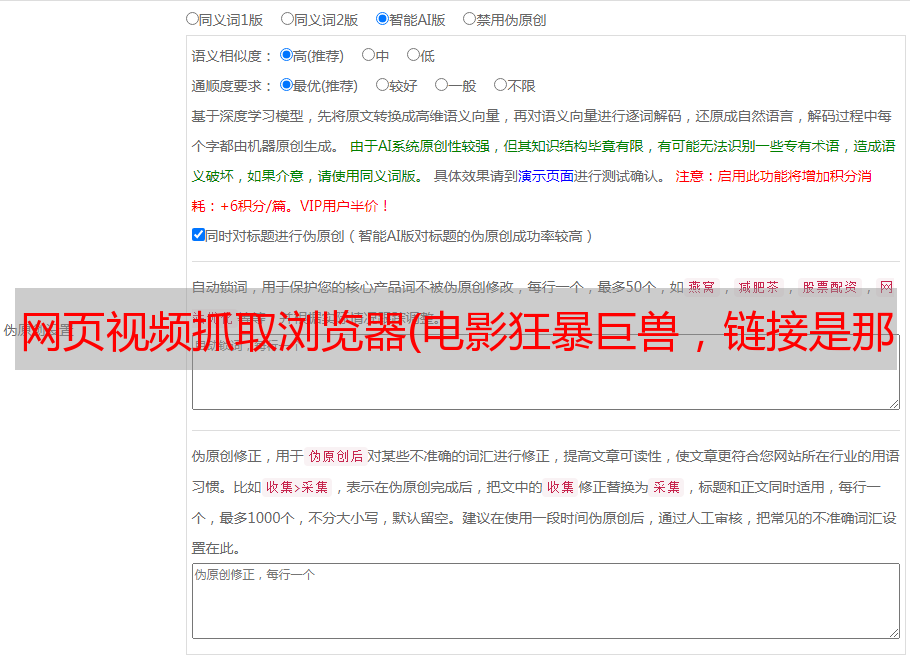
Task: Click the 伪原创修正 textarea
Action: [x=546, y=601]
